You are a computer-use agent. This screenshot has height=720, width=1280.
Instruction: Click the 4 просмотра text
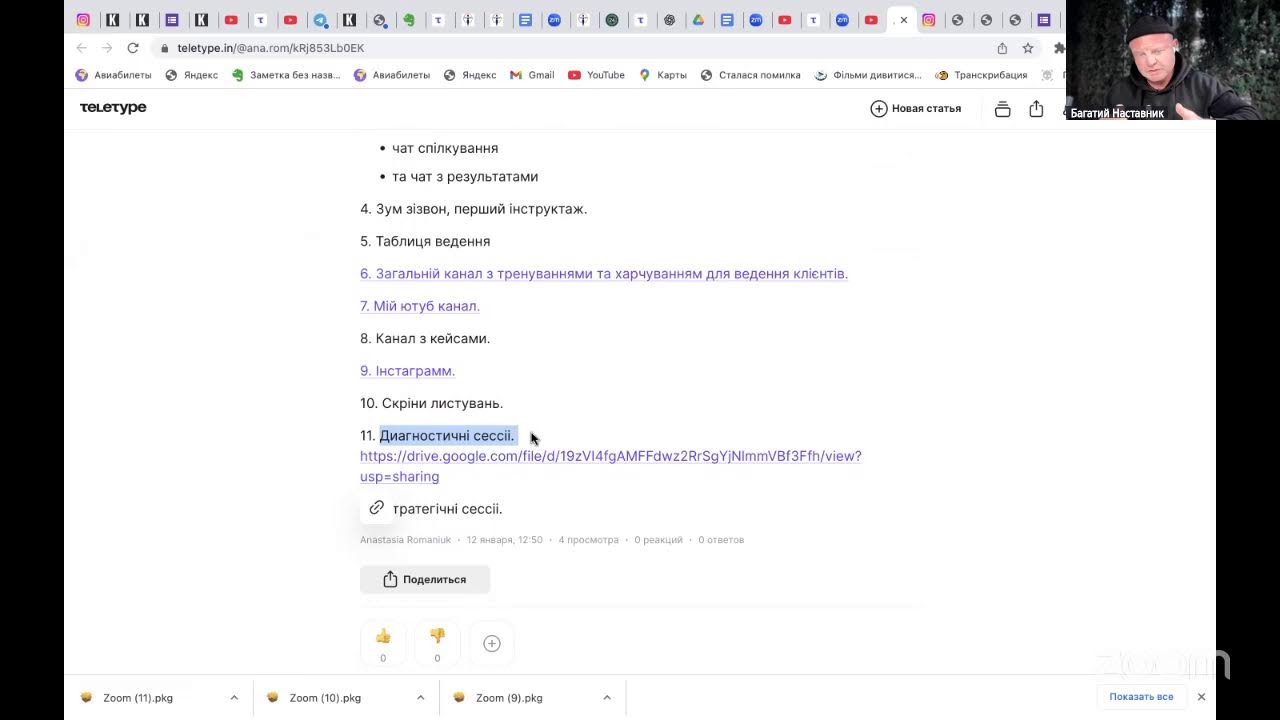point(589,540)
